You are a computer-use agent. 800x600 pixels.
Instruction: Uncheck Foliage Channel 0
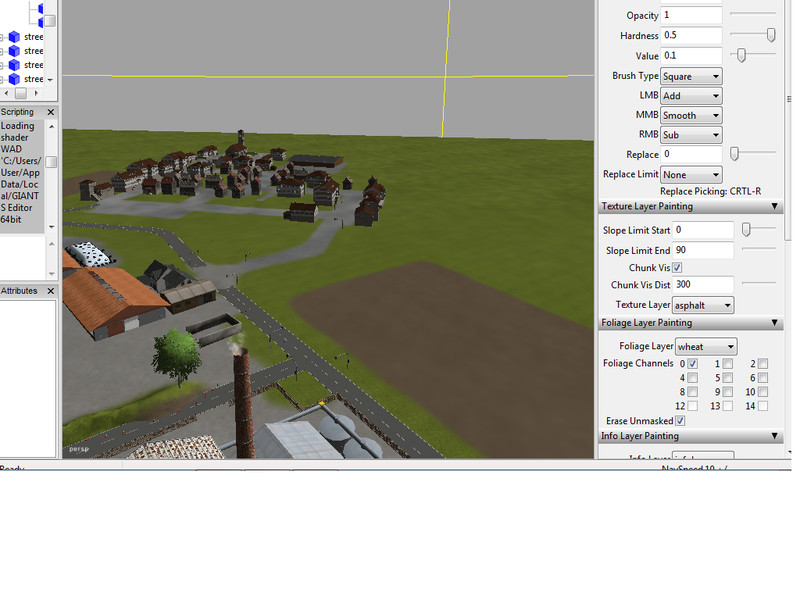pos(693,364)
